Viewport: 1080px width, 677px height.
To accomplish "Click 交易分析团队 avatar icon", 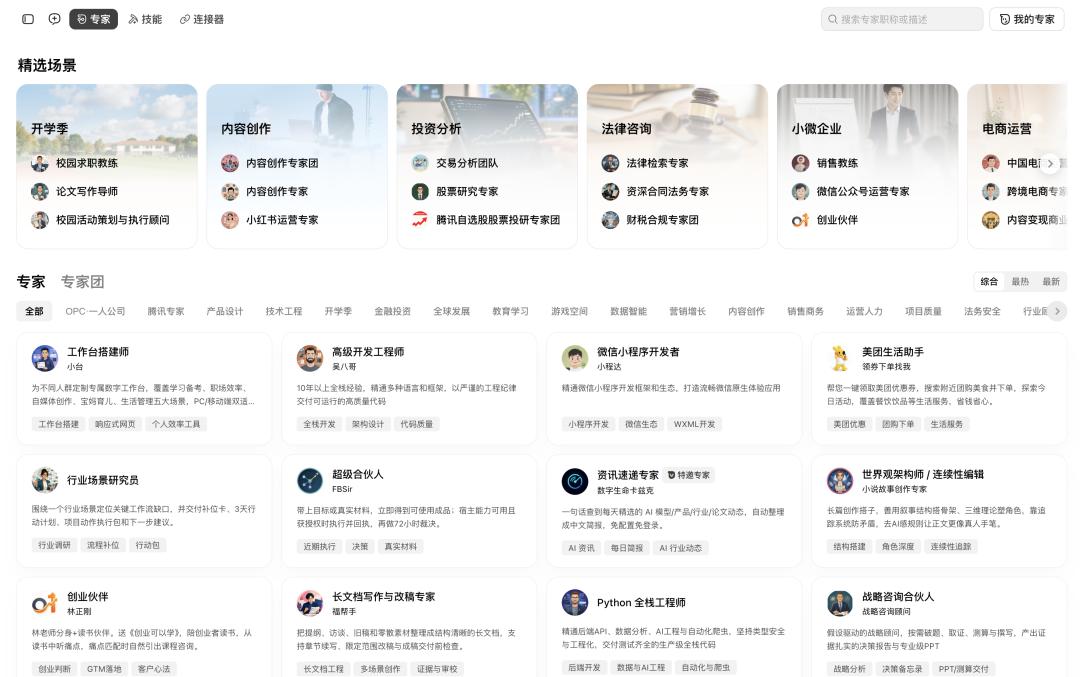I will pos(420,163).
